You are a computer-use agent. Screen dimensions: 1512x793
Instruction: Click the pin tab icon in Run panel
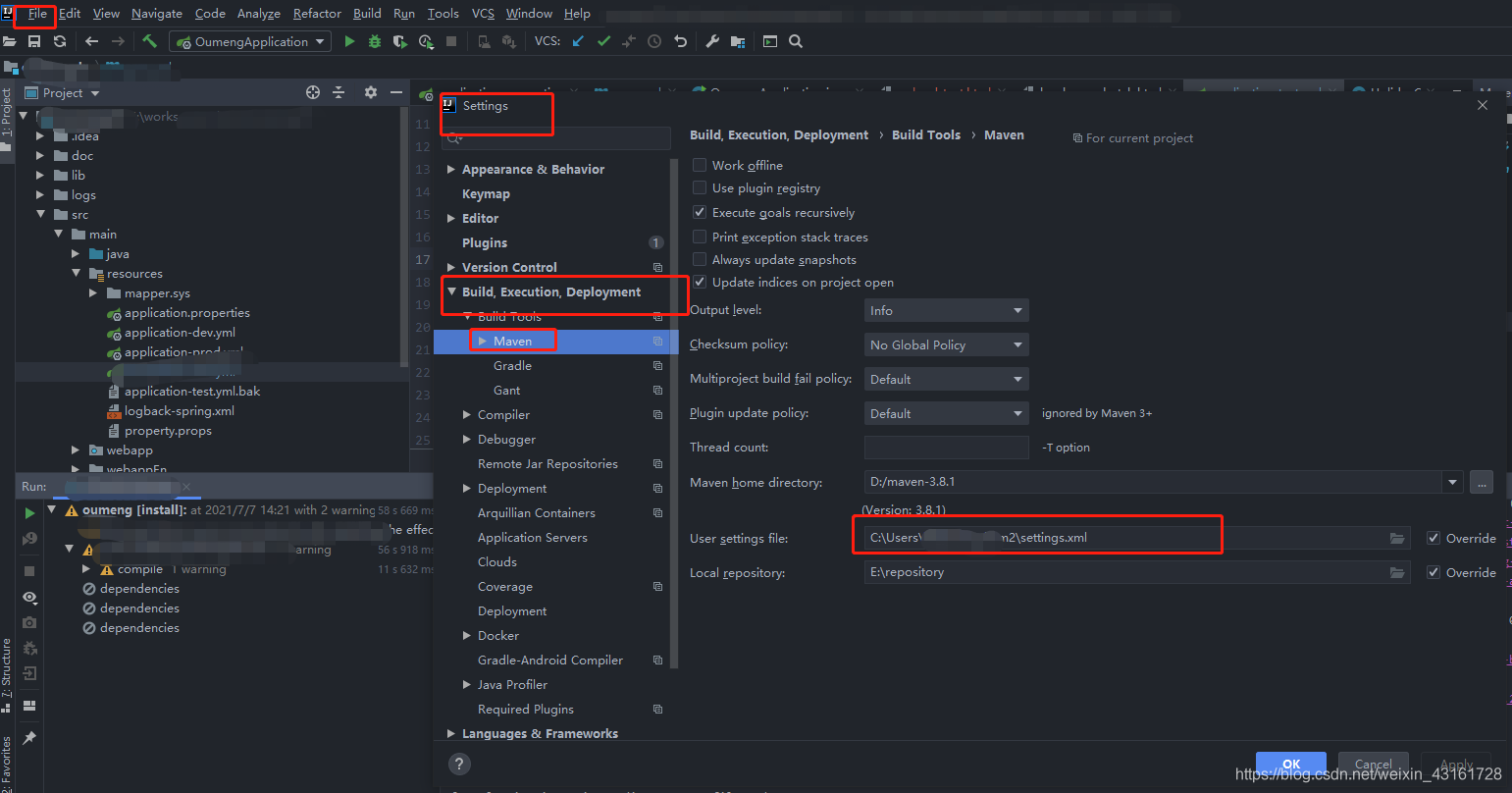pyautogui.click(x=29, y=737)
